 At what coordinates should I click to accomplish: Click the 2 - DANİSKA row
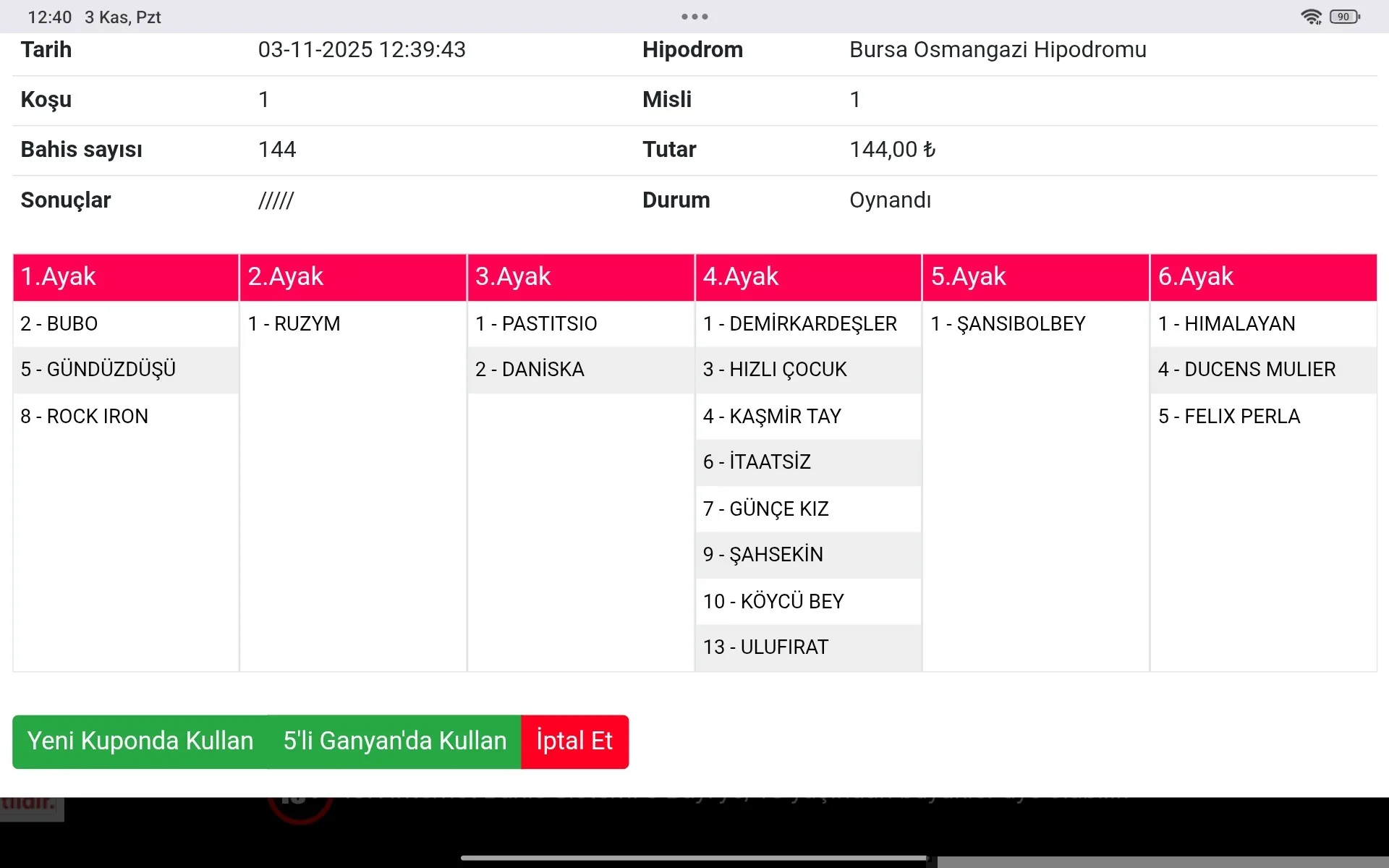(x=530, y=370)
